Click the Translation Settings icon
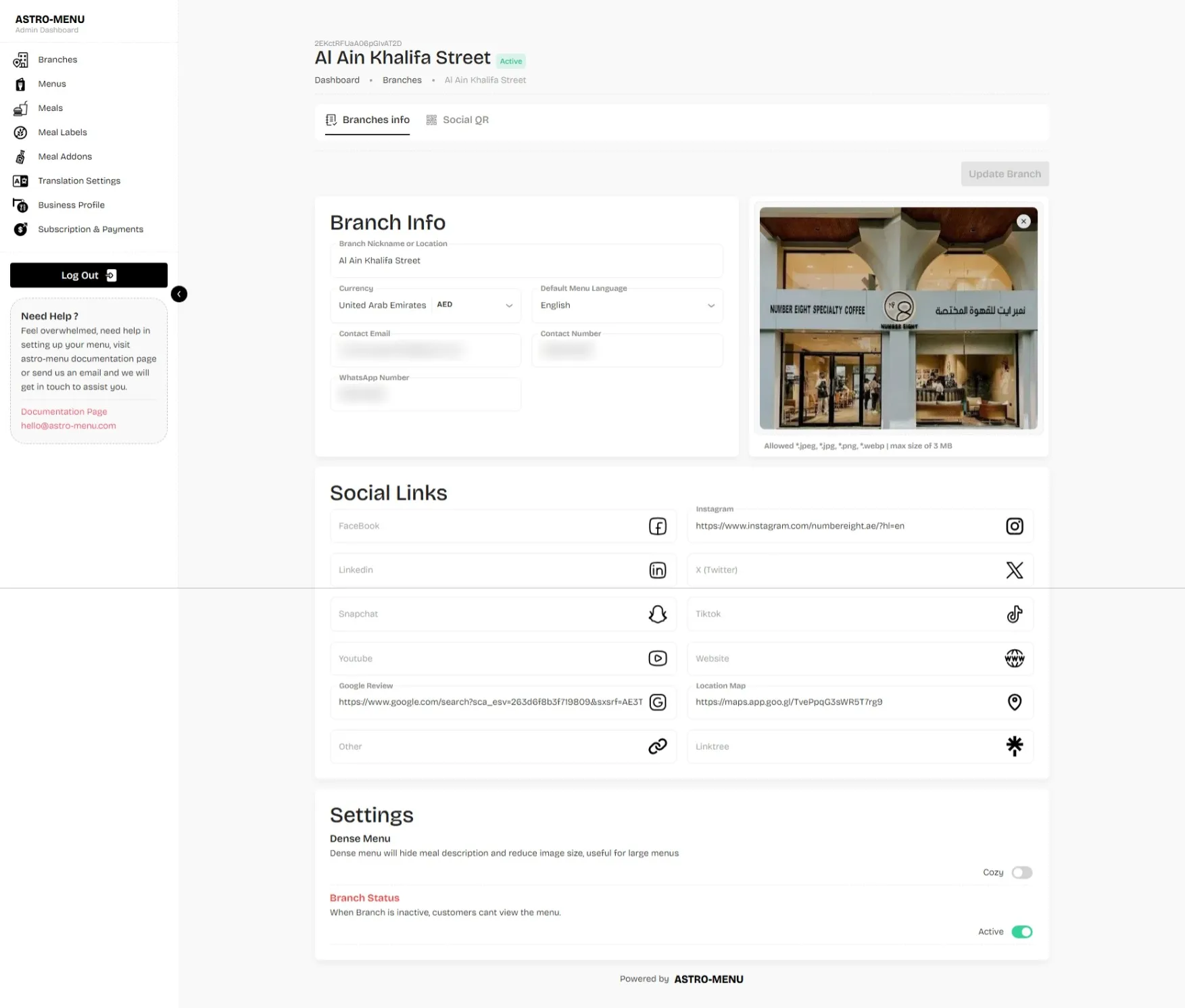The width and height of the screenshot is (1185, 1008). point(20,181)
